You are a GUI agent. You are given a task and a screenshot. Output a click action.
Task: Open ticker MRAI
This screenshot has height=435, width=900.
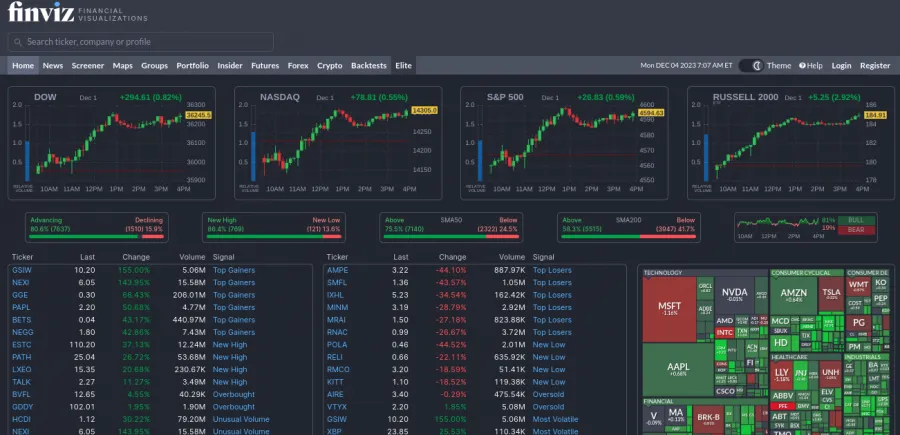tap(337, 320)
